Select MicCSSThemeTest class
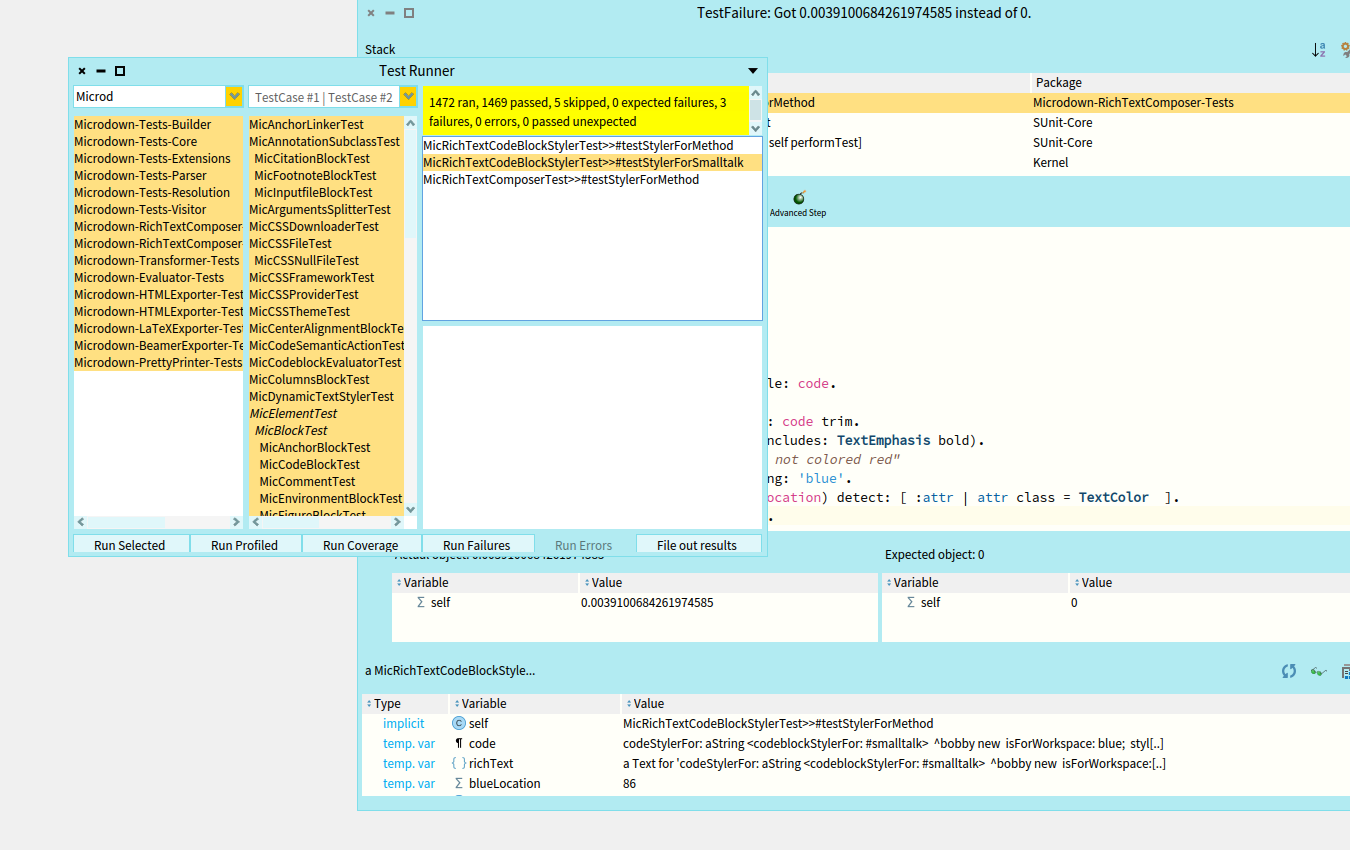The image size is (1350, 850). coord(326,311)
